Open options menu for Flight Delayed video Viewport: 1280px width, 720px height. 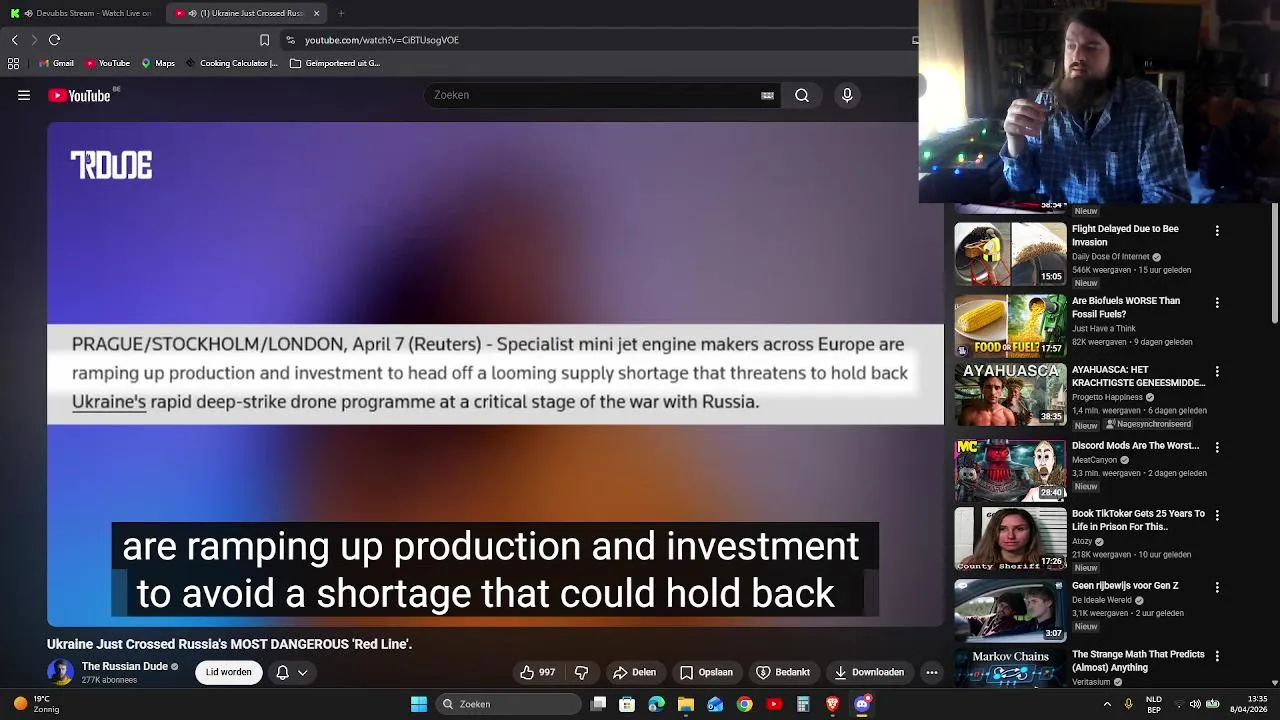pos(1217,231)
